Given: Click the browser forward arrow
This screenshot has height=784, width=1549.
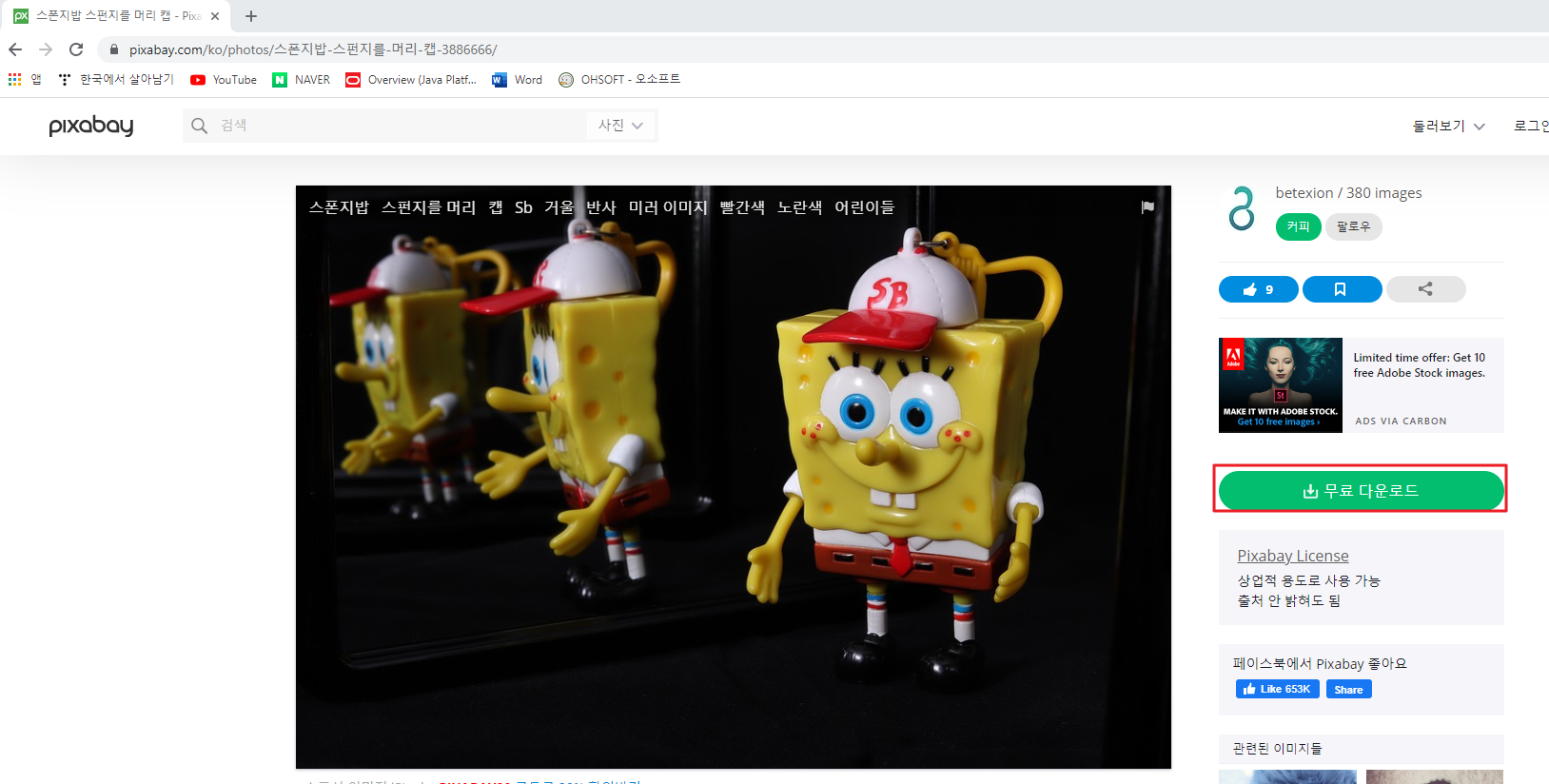Looking at the screenshot, I should click(x=46, y=49).
